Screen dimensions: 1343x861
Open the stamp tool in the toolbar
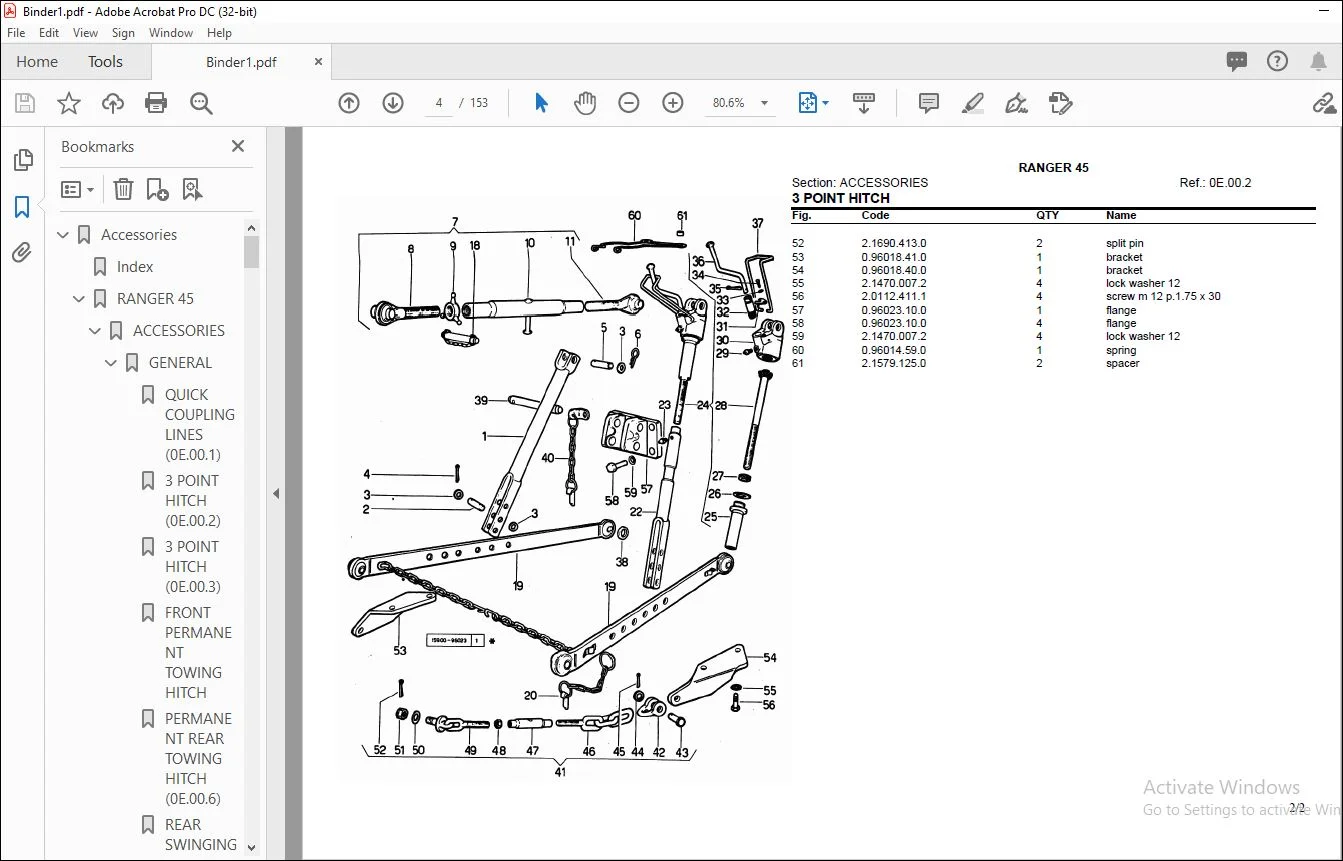1060,103
